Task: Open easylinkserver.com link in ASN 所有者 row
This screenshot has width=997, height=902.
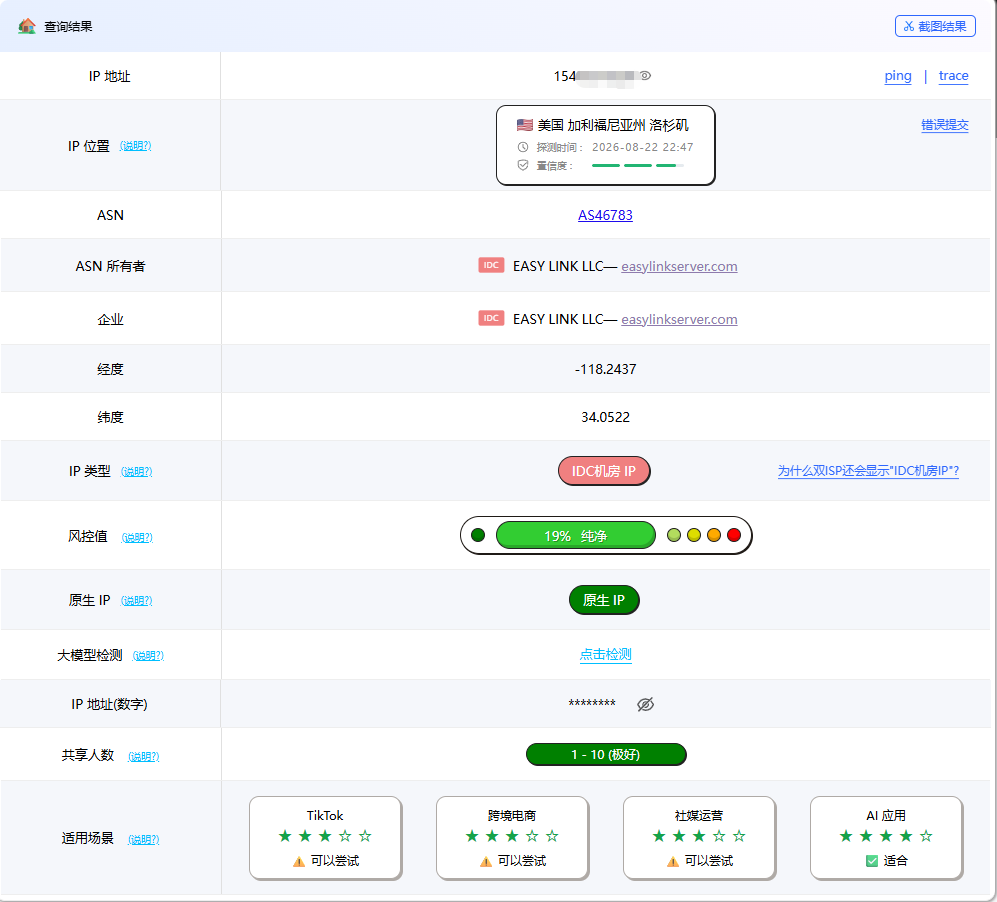Action: coord(679,266)
